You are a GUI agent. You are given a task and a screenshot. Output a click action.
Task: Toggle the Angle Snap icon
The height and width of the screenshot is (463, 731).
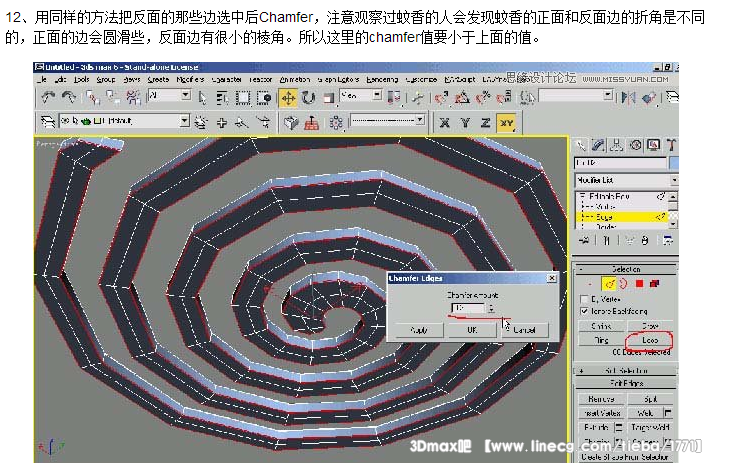pyautogui.click(x=462, y=97)
